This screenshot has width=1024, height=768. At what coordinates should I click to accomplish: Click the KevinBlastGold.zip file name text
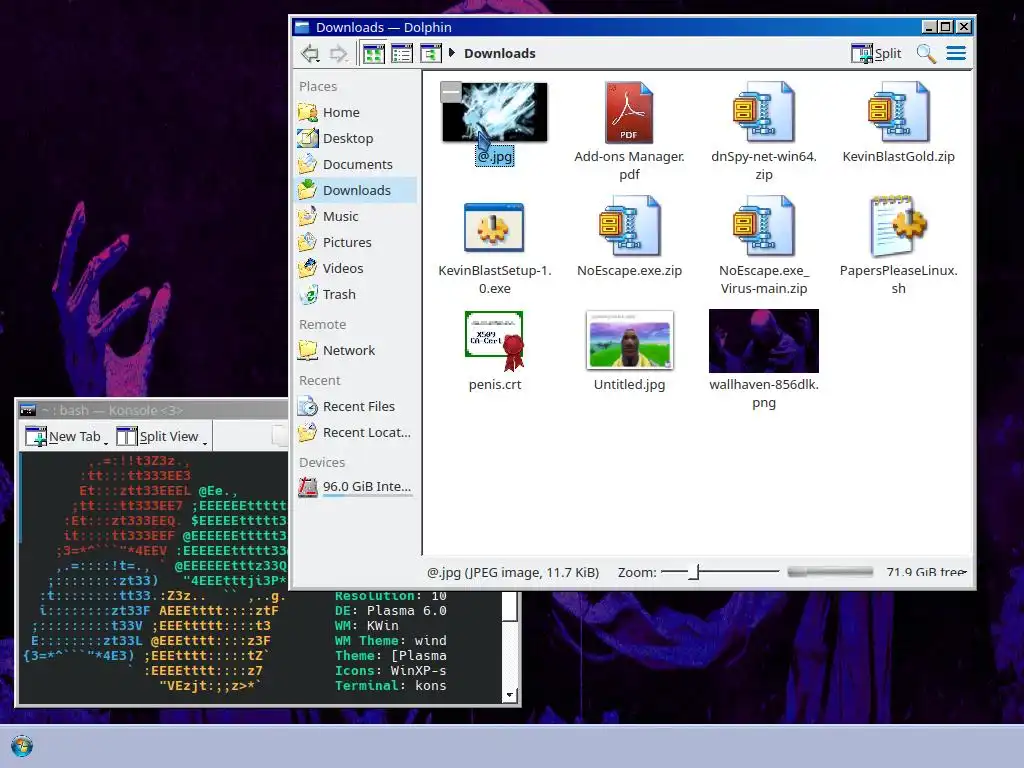click(x=899, y=156)
